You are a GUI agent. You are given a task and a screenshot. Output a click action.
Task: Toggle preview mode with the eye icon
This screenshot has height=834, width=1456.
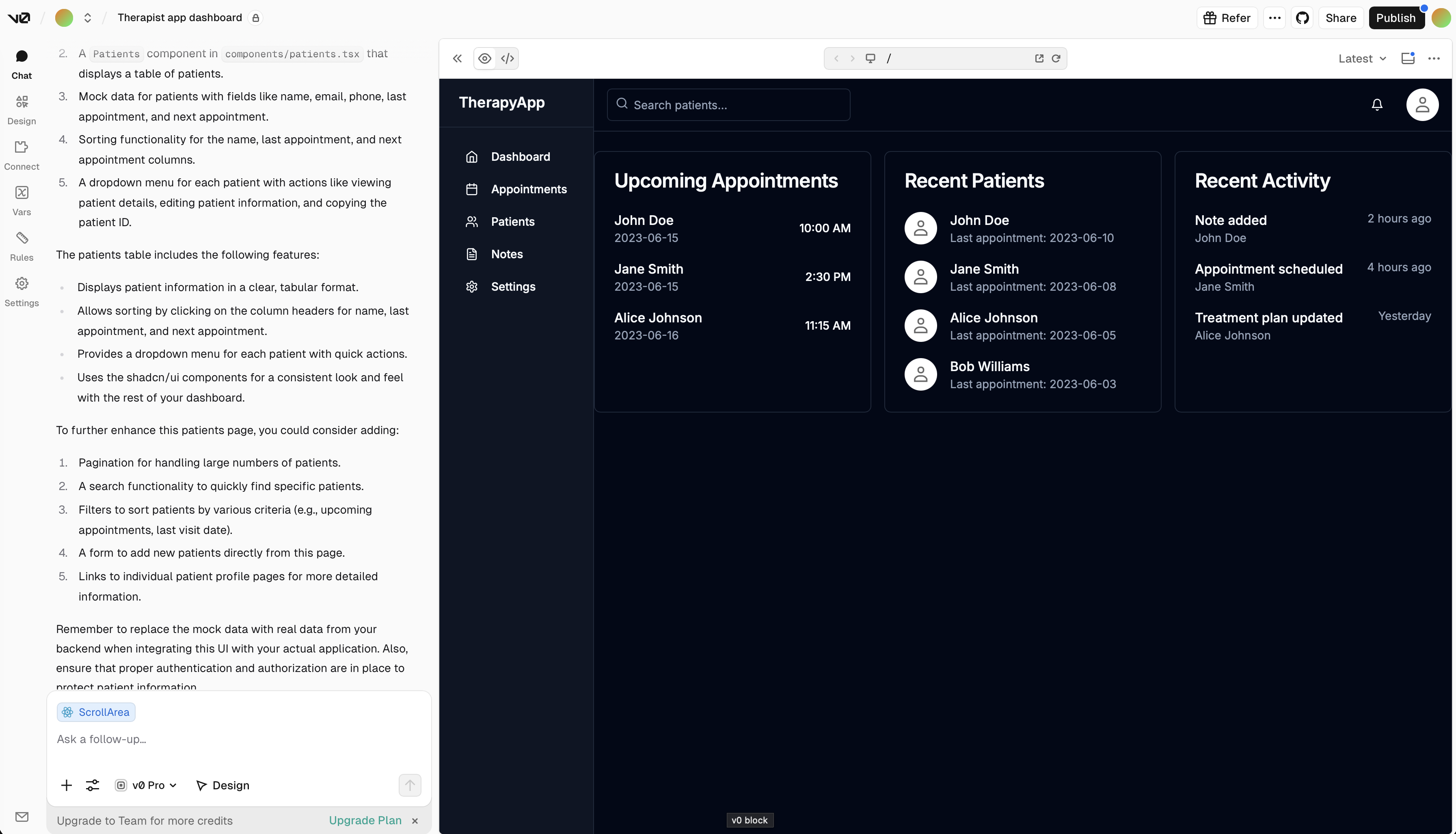(x=484, y=58)
